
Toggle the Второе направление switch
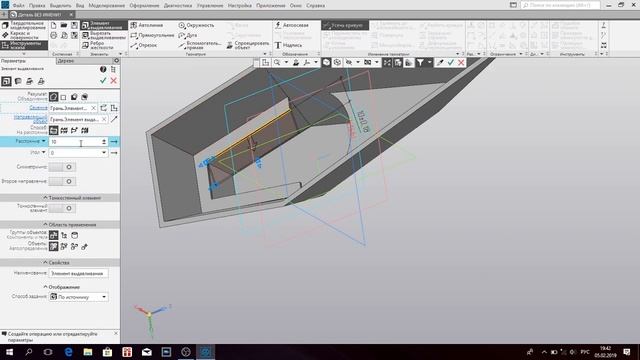click(x=62, y=181)
